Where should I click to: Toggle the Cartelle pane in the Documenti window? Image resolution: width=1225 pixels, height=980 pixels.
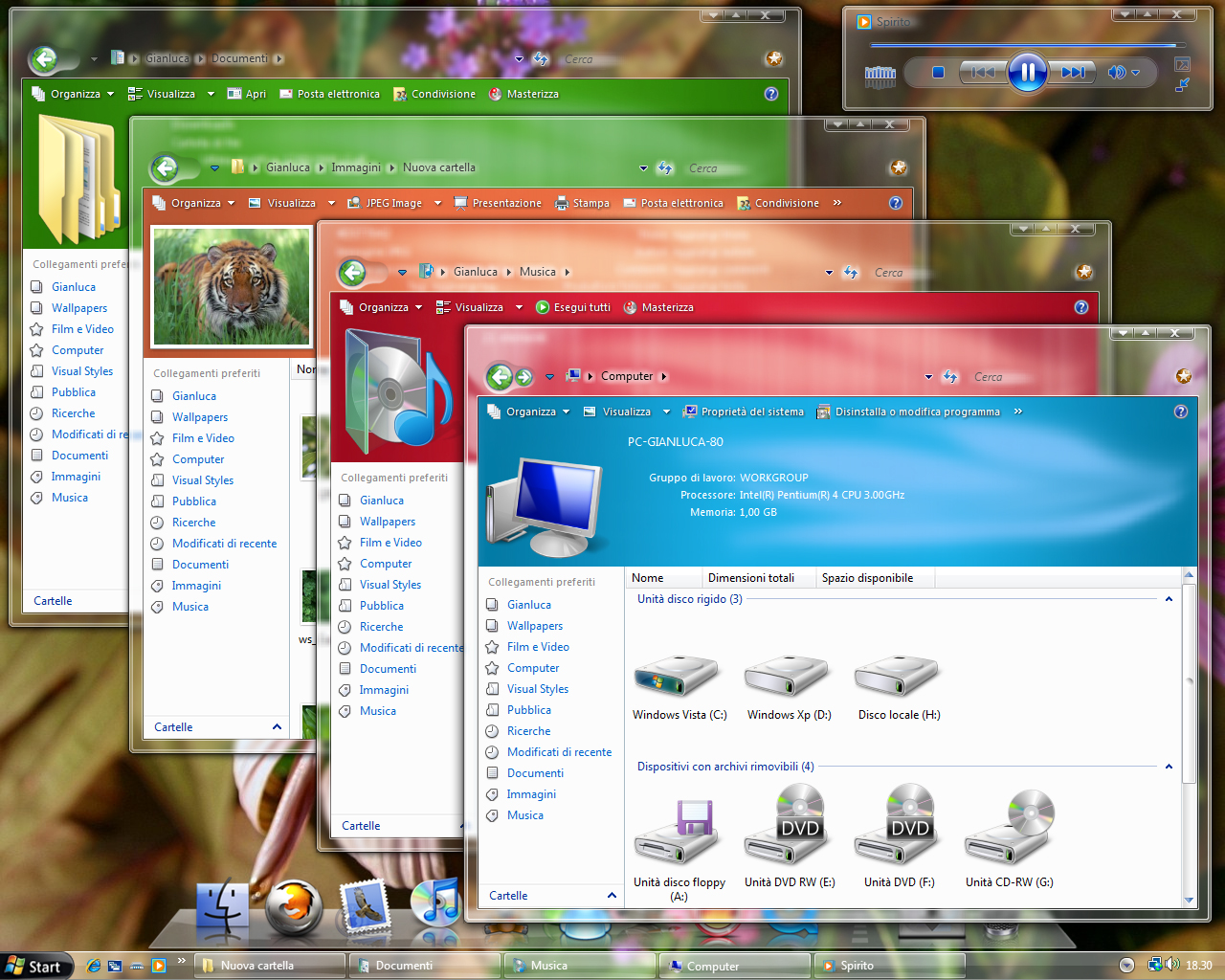(77, 601)
